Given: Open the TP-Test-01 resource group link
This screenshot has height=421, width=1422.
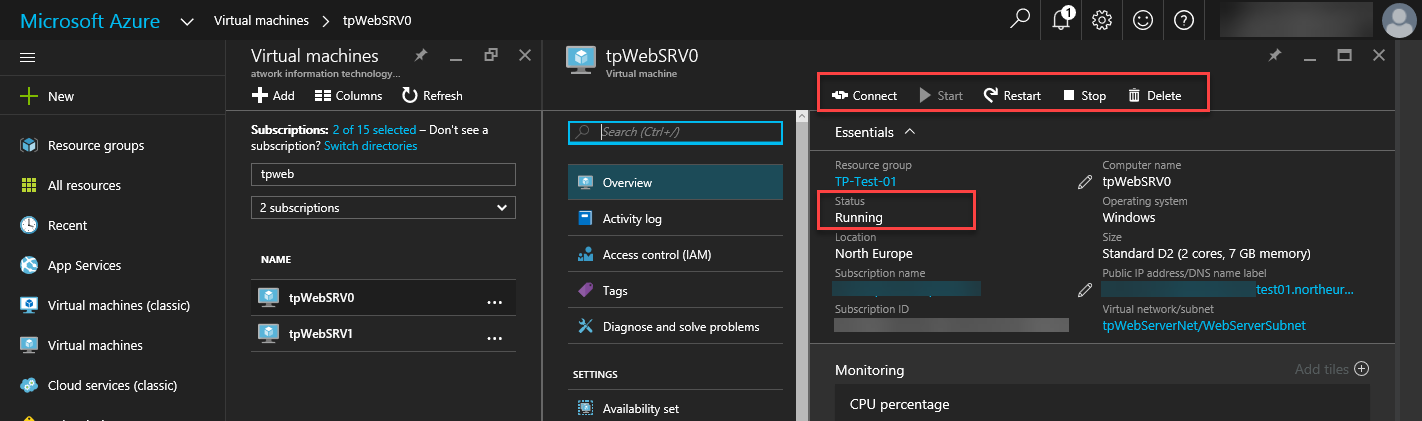Looking at the screenshot, I should tap(865, 182).
